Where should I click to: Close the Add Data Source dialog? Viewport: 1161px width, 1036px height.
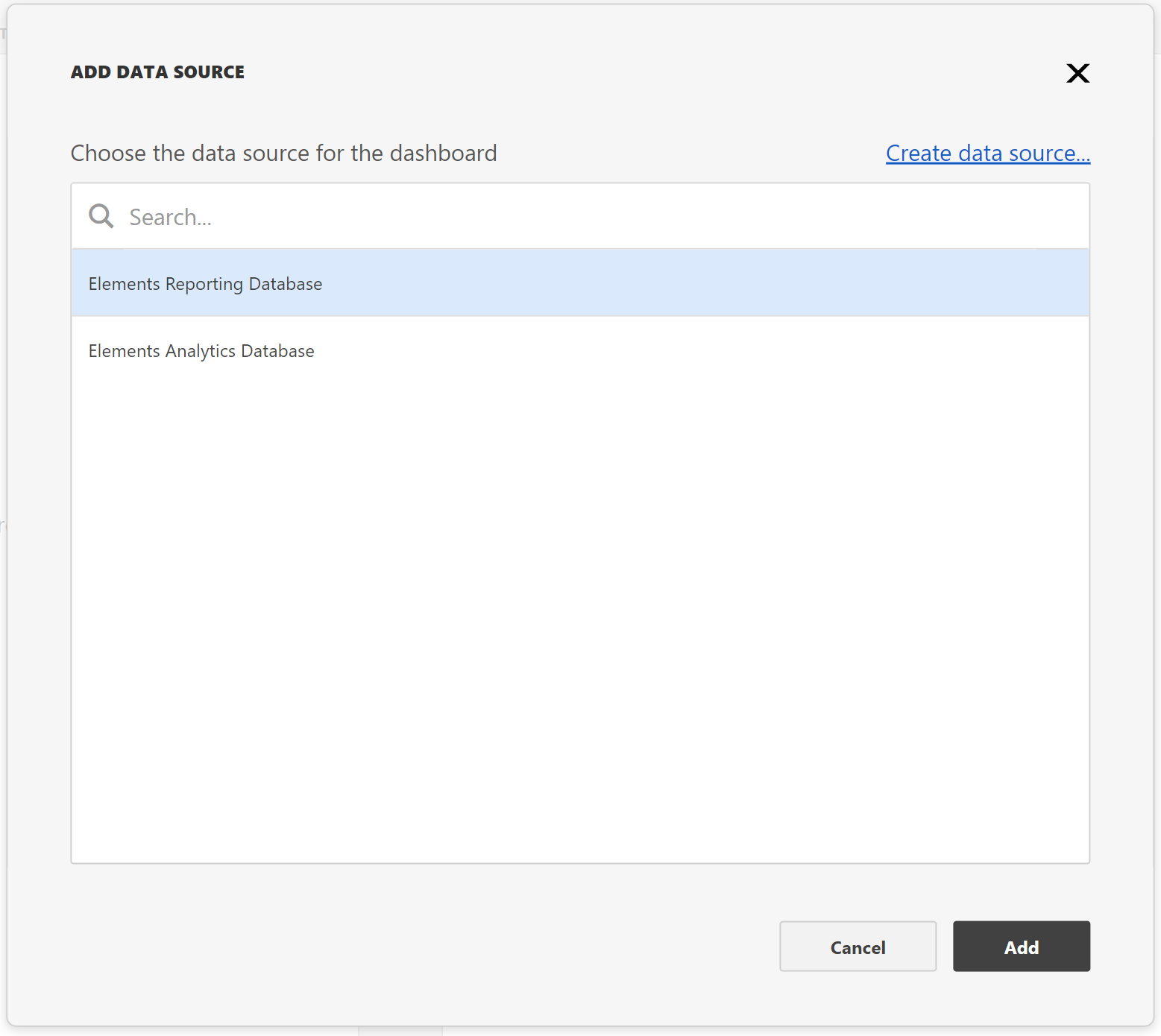1077,73
